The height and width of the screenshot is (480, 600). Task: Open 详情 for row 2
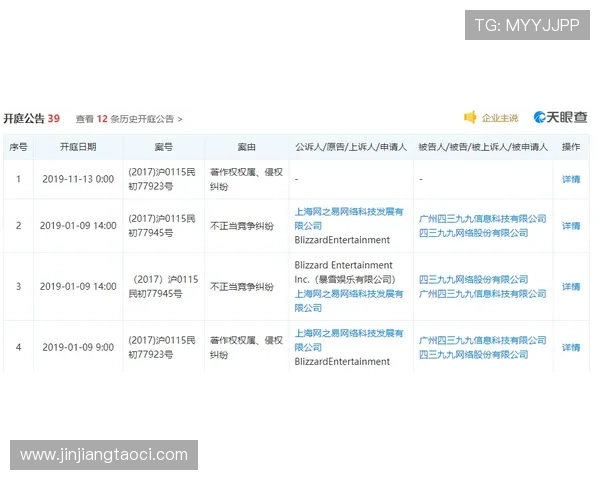point(571,226)
